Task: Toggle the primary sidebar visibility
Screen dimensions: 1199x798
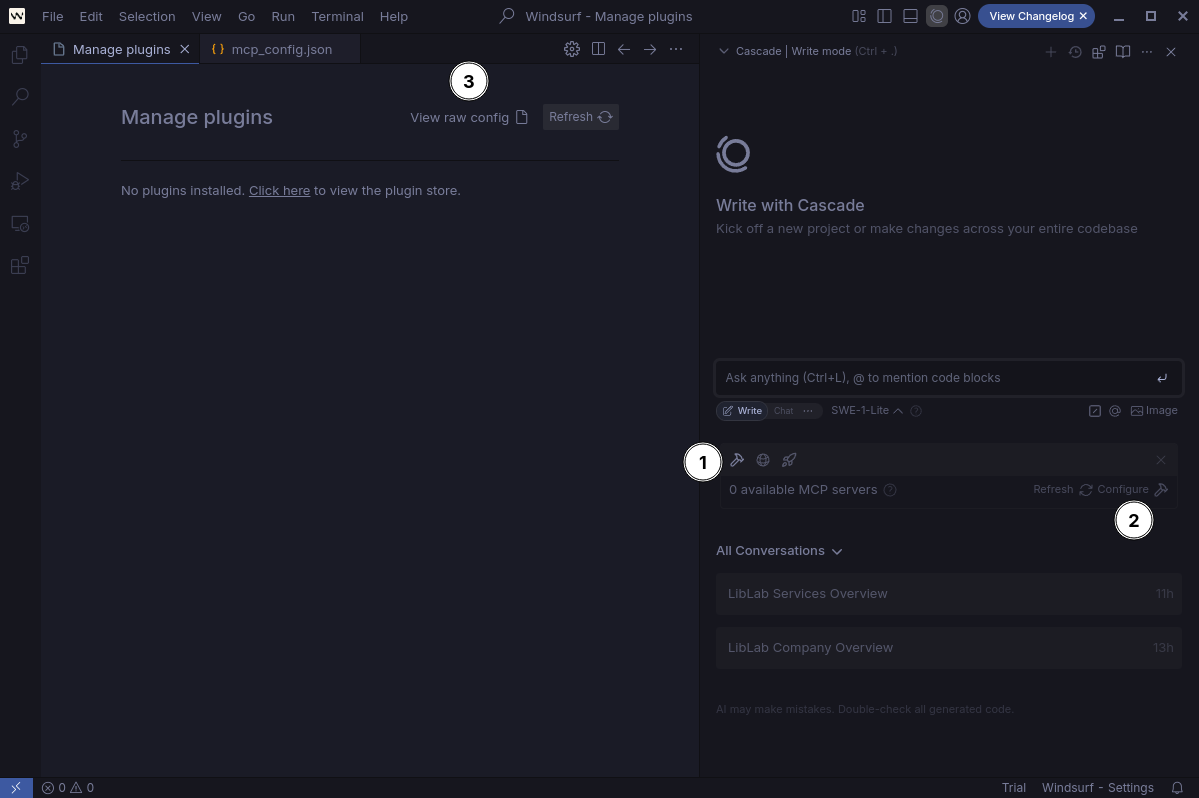Action: 885,16
